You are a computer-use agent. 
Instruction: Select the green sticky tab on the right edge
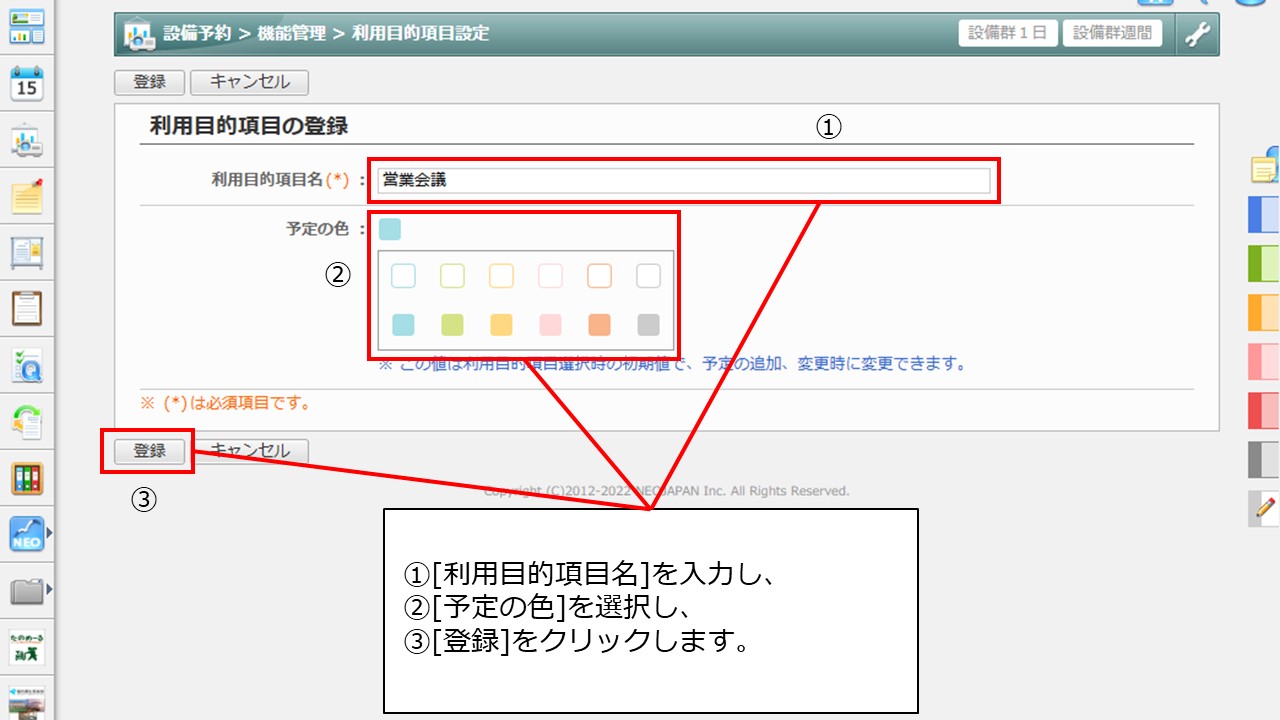coord(1264,263)
